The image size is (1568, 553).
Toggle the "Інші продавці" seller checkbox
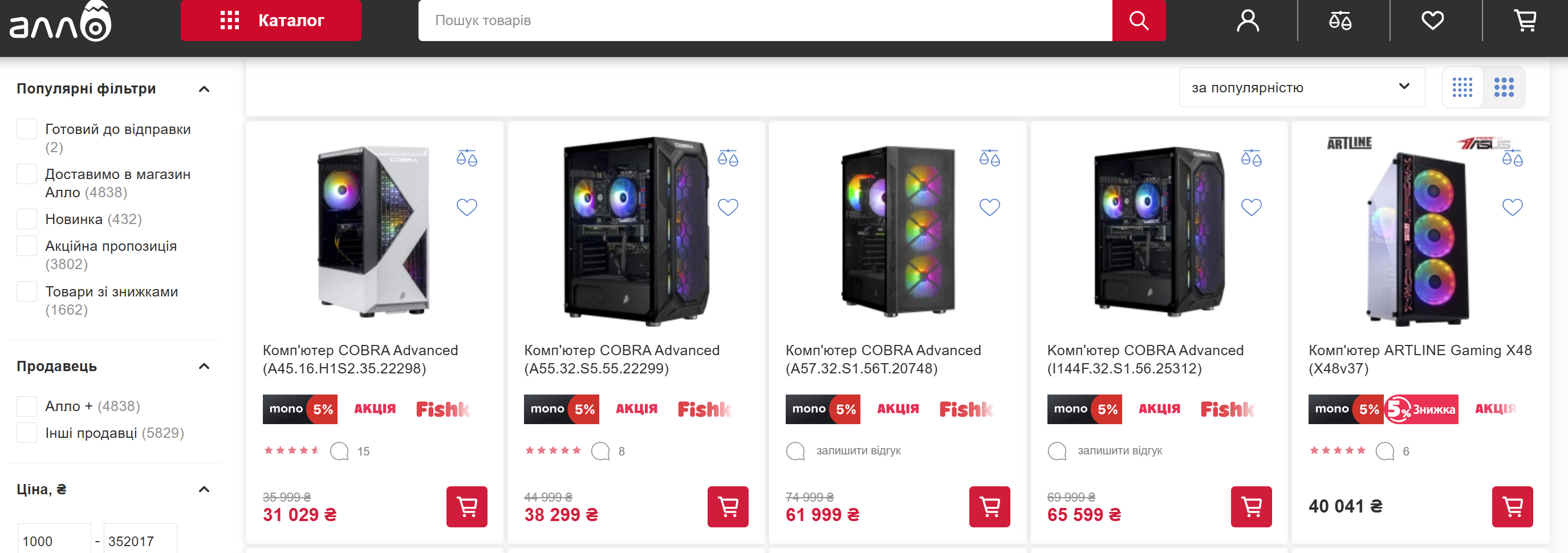click(27, 433)
